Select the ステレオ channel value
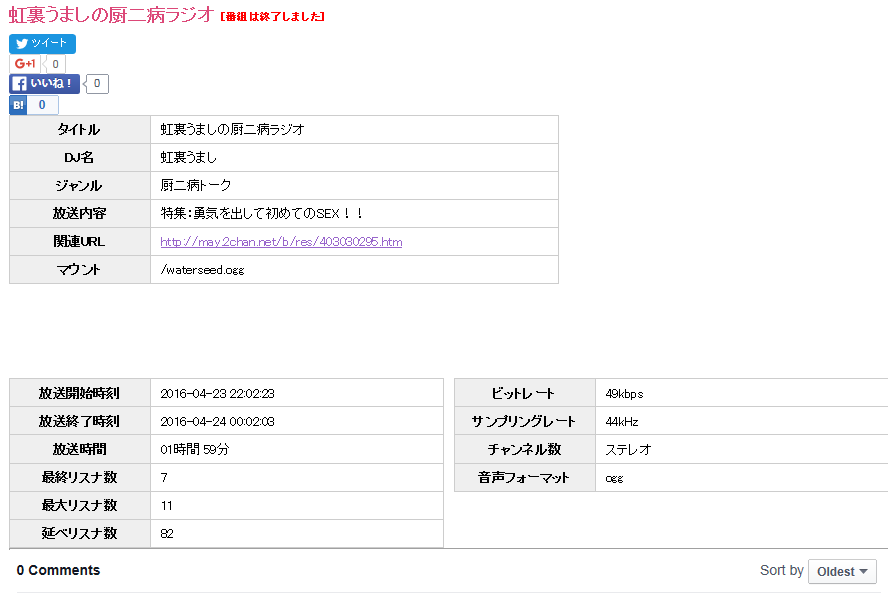888x598 pixels. point(628,450)
